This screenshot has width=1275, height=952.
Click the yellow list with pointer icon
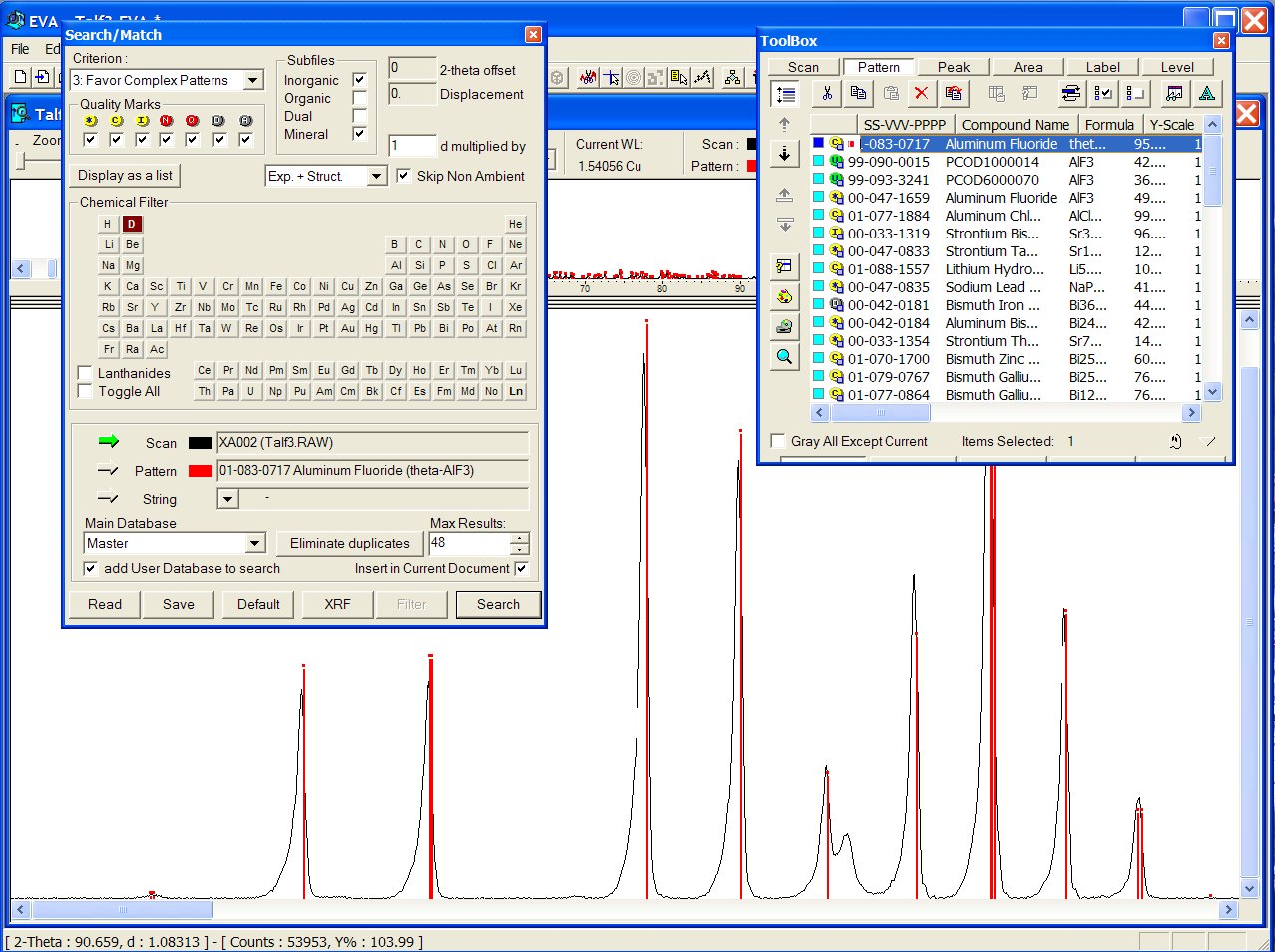679,77
